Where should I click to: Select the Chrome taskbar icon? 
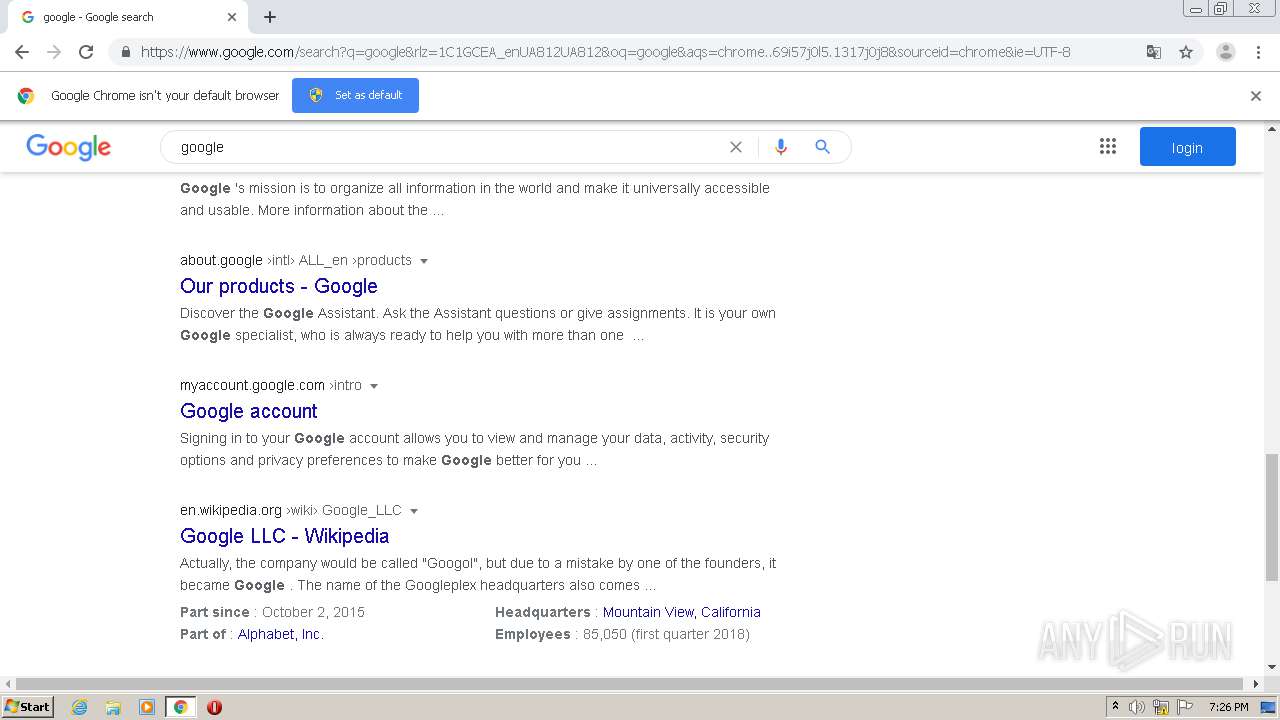[180, 707]
